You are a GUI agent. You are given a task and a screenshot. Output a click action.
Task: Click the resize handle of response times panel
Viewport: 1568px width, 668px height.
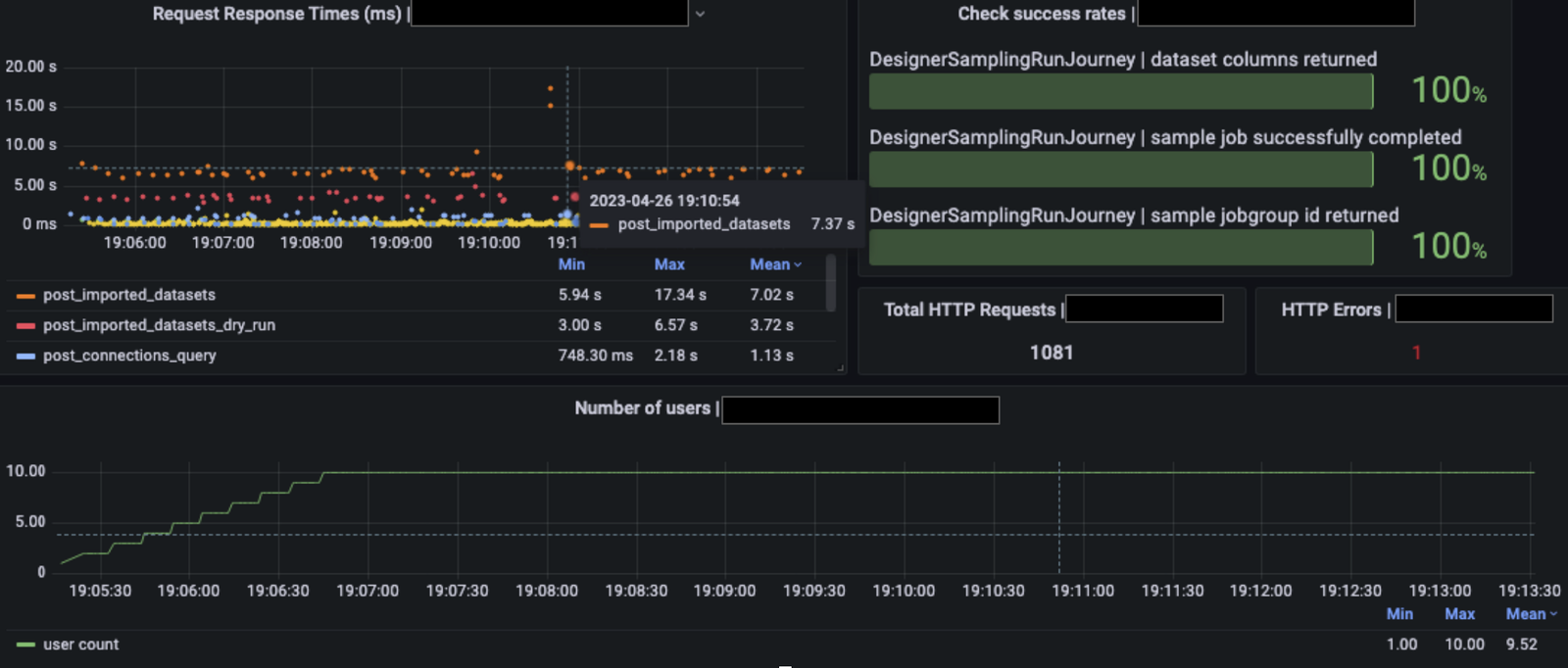840,368
